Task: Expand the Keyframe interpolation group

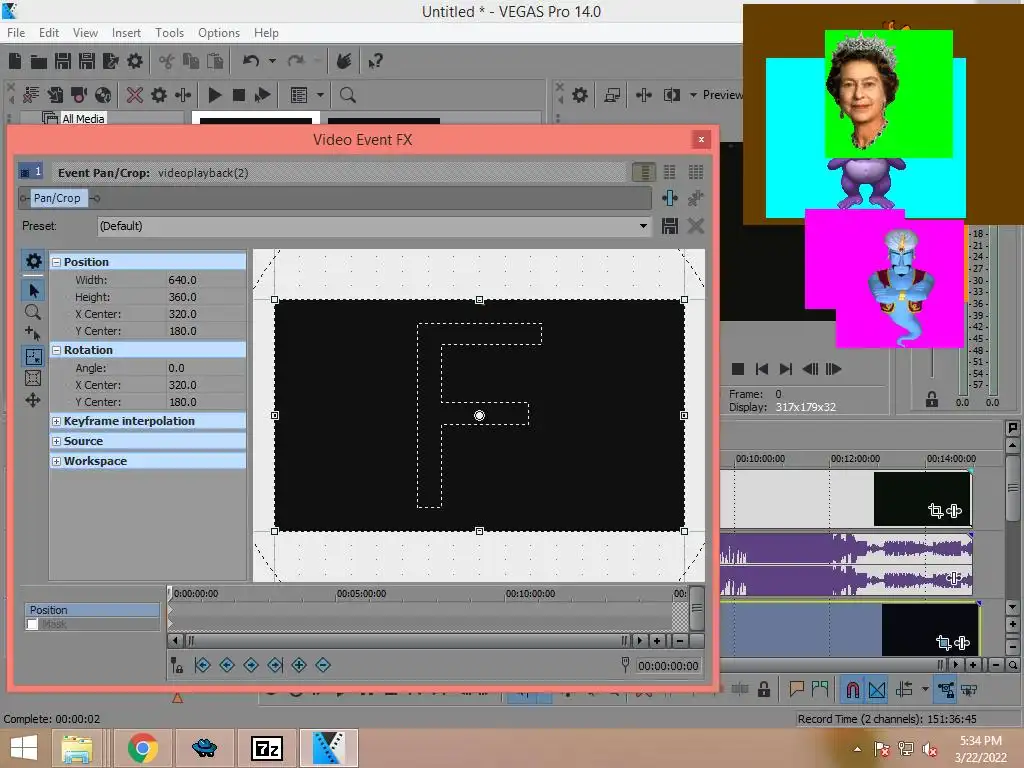Action: (56, 421)
